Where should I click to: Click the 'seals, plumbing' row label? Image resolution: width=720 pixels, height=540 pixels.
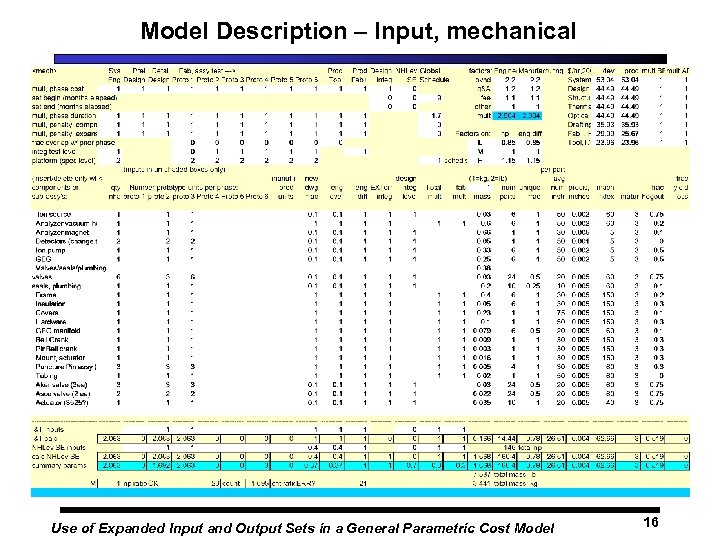(56, 286)
